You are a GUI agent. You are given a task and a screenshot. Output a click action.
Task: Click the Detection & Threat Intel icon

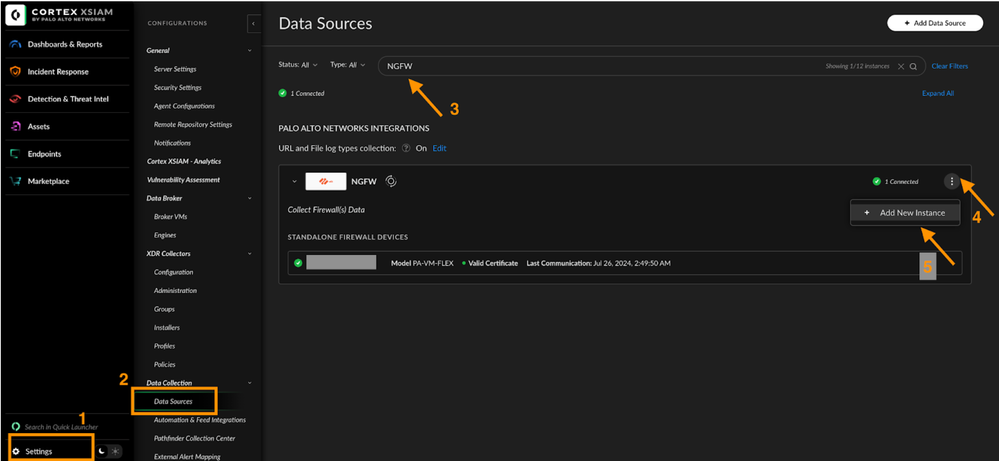[x=16, y=99]
